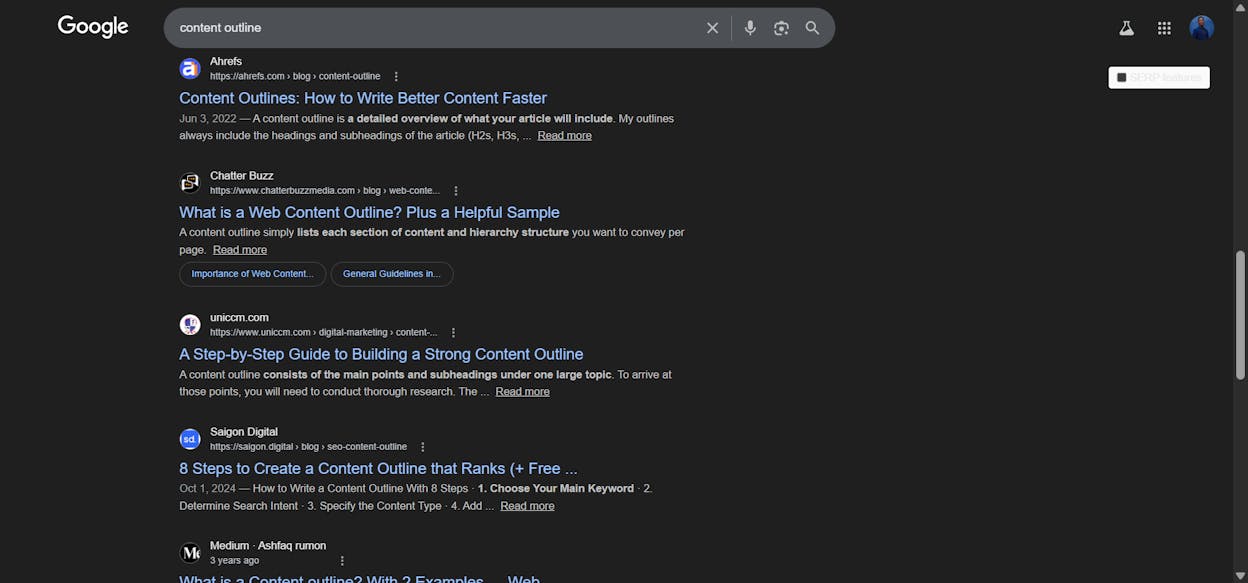Screen dimensions: 1248x583
Task: Click the scrollbar up arrow
Action: (1241, 6)
